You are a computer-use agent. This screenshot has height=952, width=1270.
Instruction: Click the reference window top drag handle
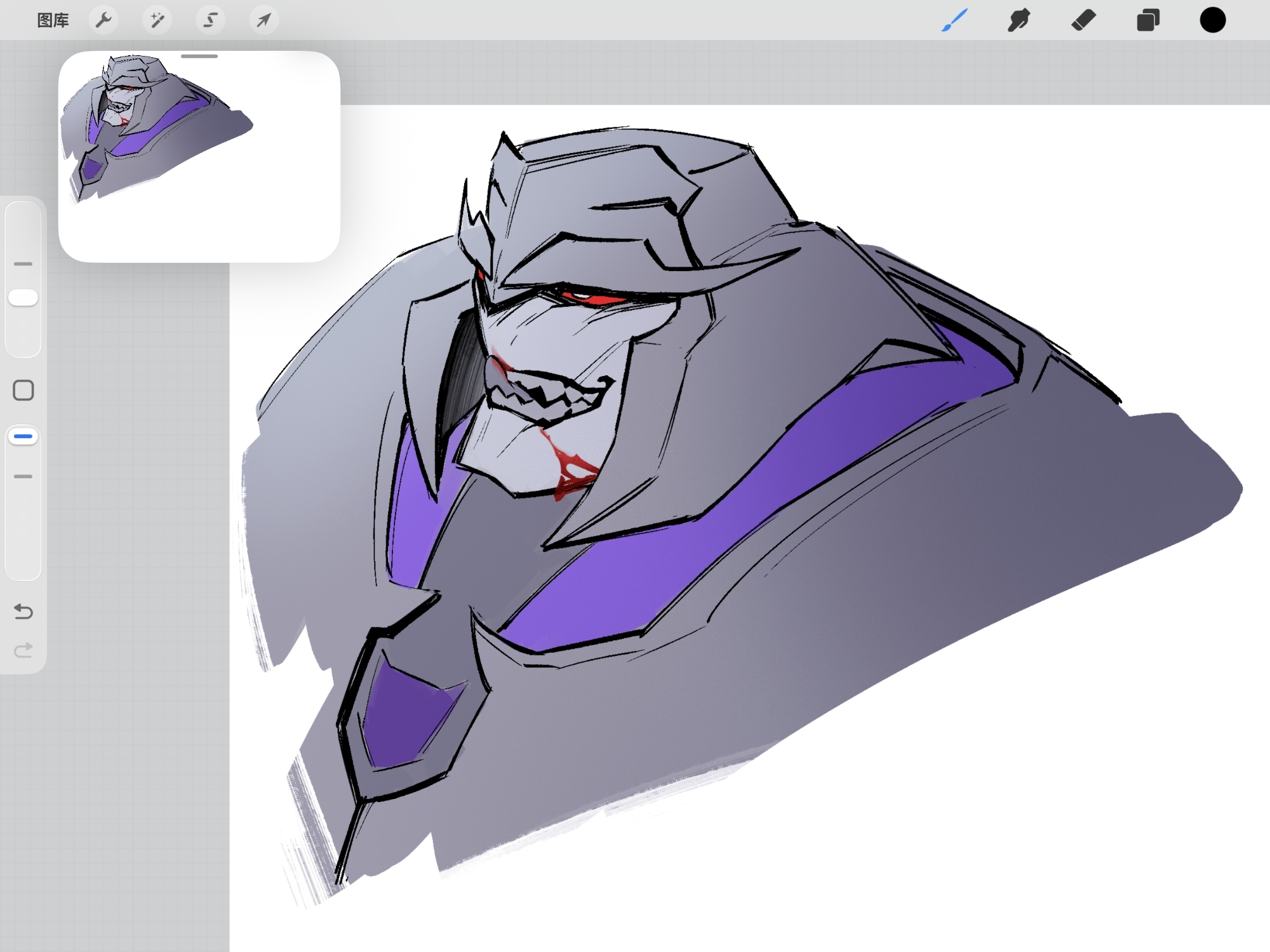coord(199,57)
